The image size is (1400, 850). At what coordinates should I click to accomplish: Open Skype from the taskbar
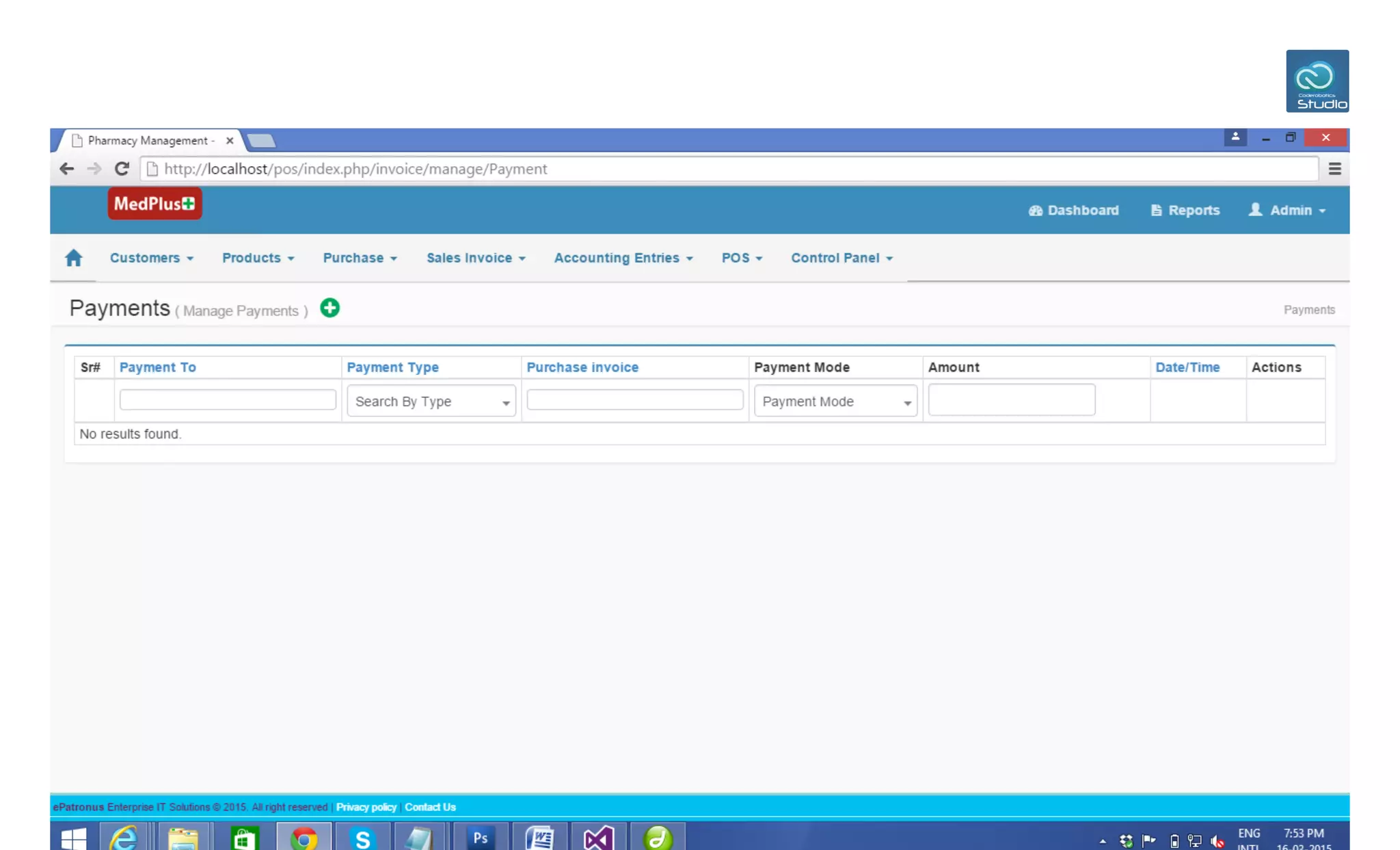[362, 837]
